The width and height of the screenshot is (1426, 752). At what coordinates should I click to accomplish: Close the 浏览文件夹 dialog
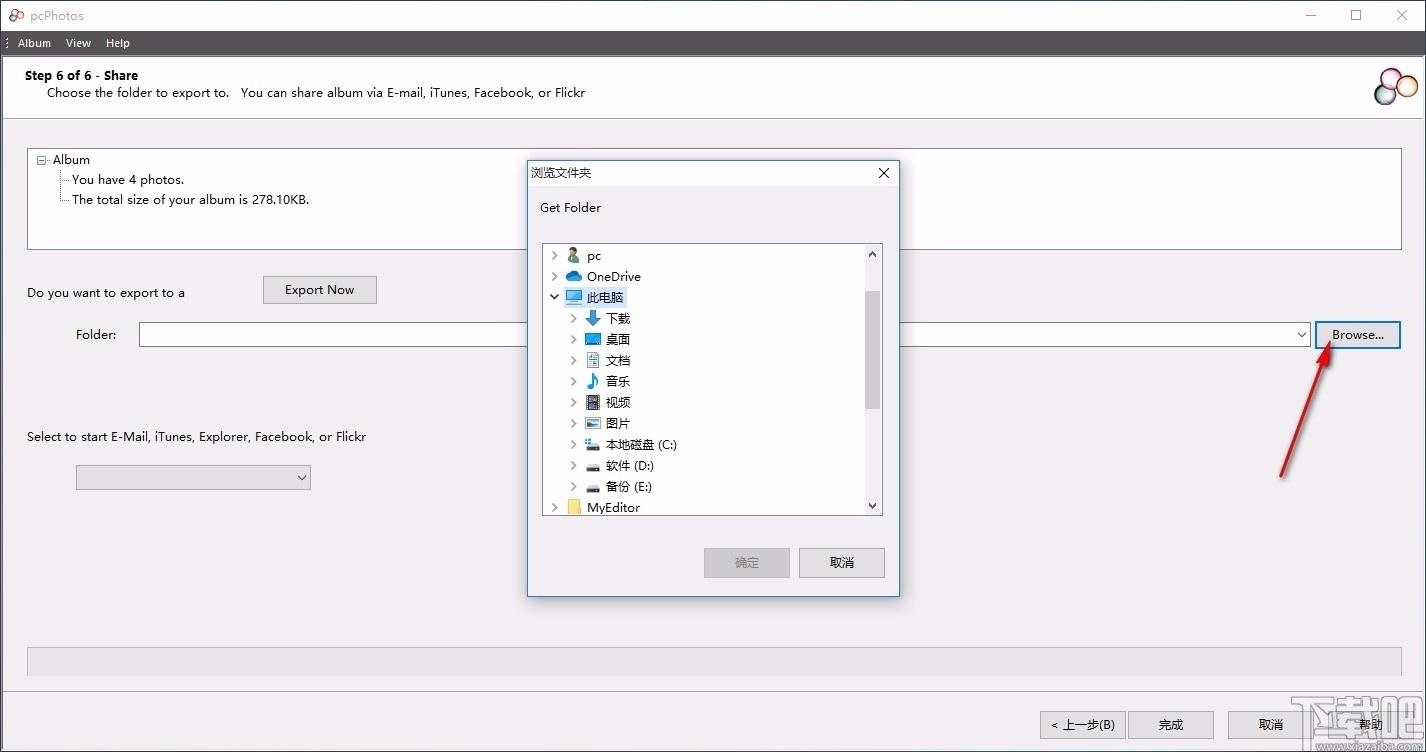[883, 173]
